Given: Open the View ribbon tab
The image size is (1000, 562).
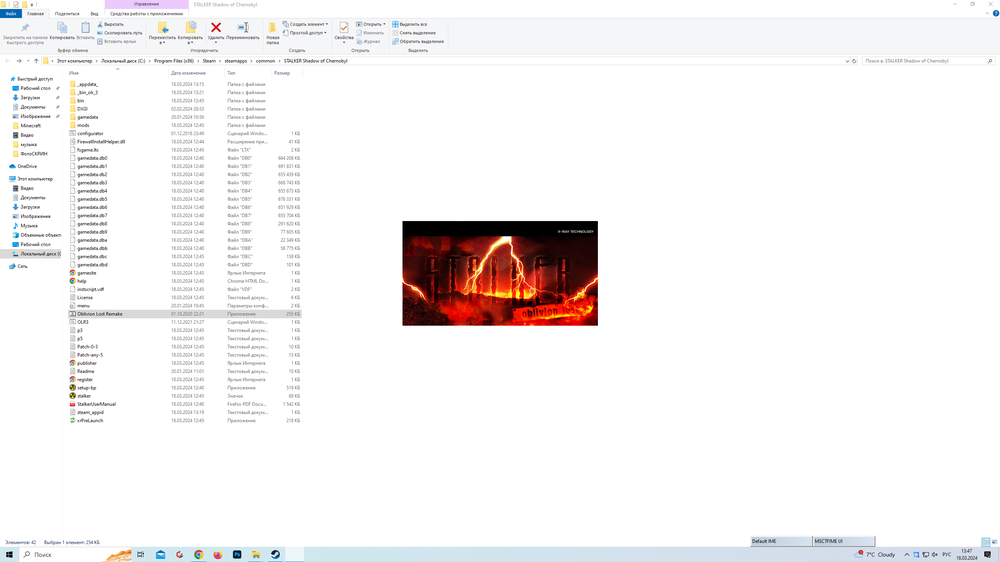Looking at the screenshot, I should tap(94, 14).
